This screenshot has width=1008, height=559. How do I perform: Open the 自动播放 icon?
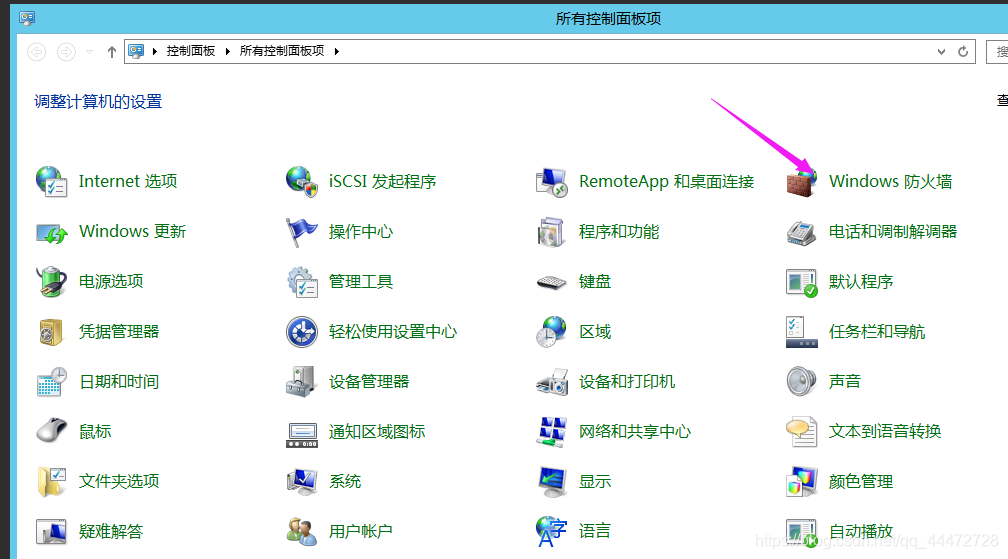pos(802,532)
